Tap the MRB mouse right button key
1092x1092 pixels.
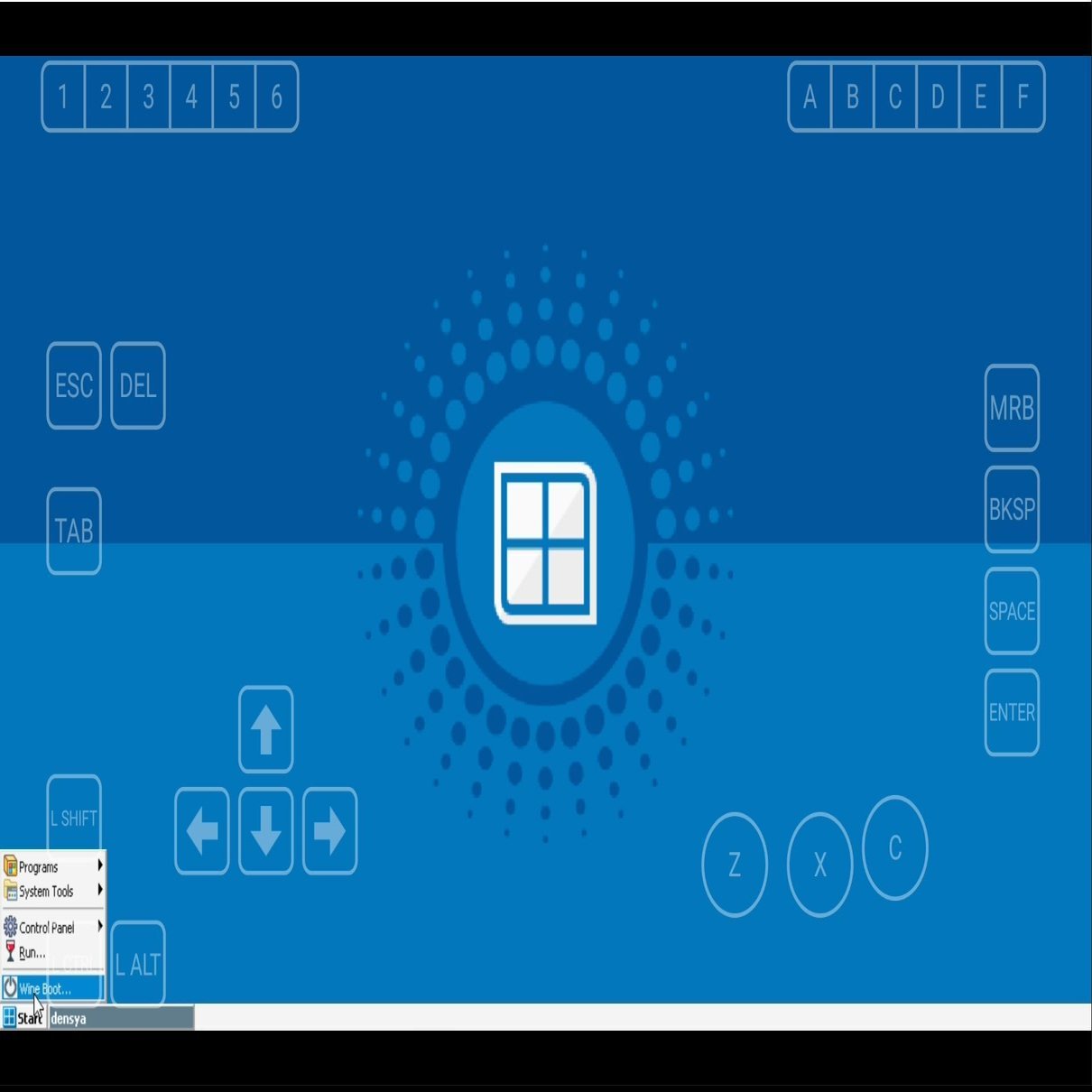[1012, 408]
